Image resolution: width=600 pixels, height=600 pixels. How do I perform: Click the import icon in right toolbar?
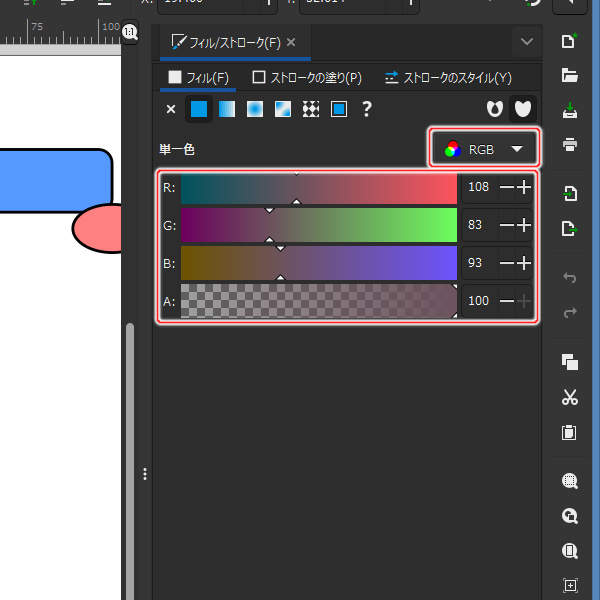coord(570,193)
